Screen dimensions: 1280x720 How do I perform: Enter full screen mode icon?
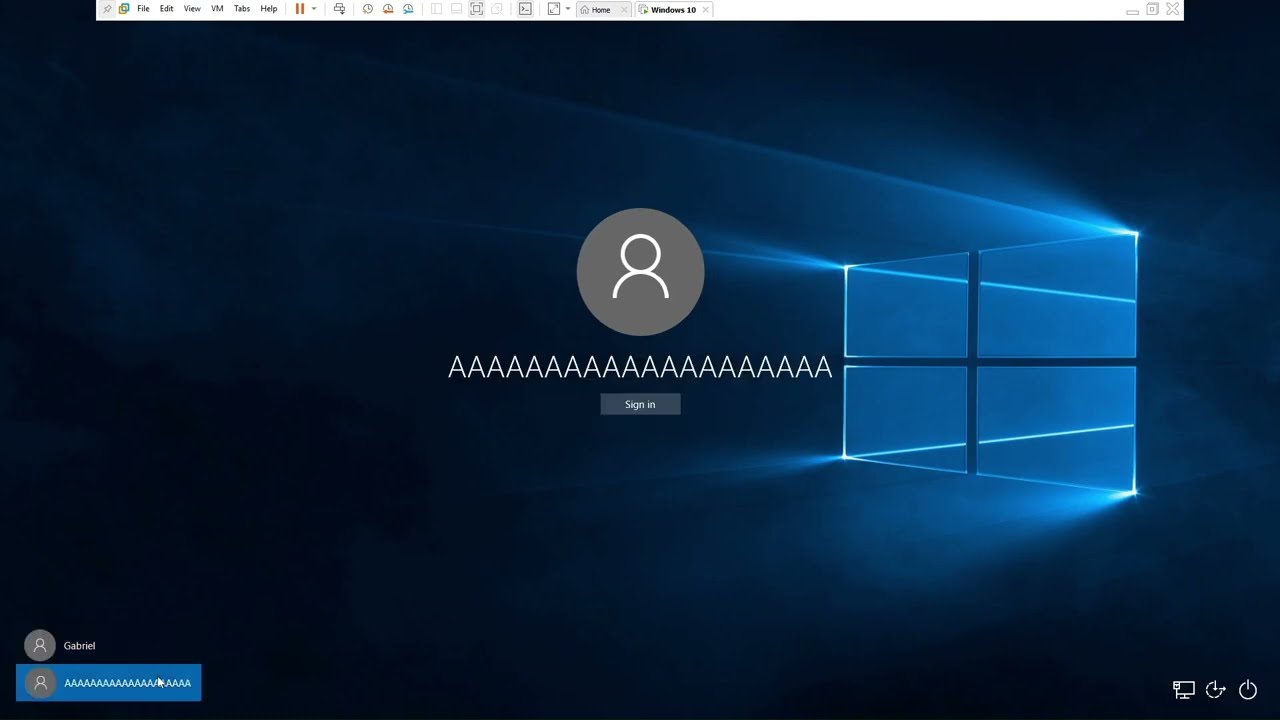tap(476, 9)
